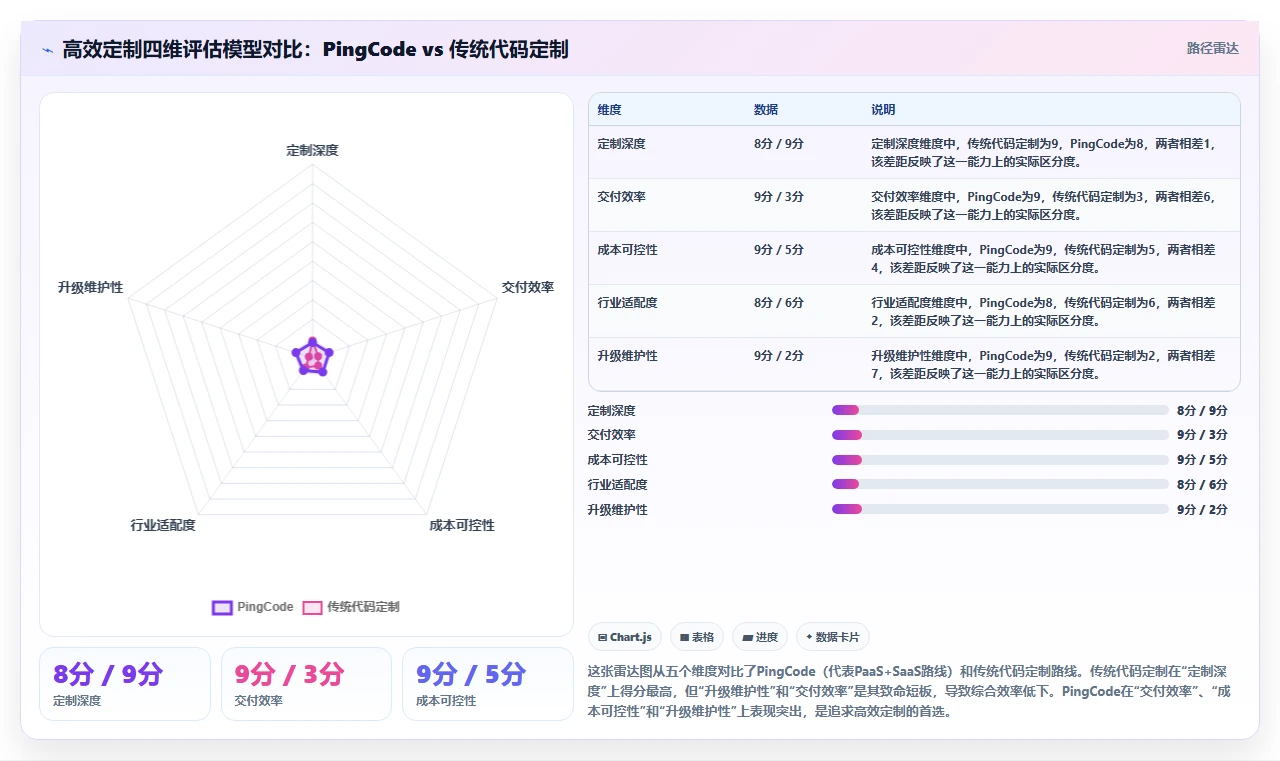Click the 行业适配度 progress bar
The width and height of the screenshot is (1280, 761).
click(1000, 484)
